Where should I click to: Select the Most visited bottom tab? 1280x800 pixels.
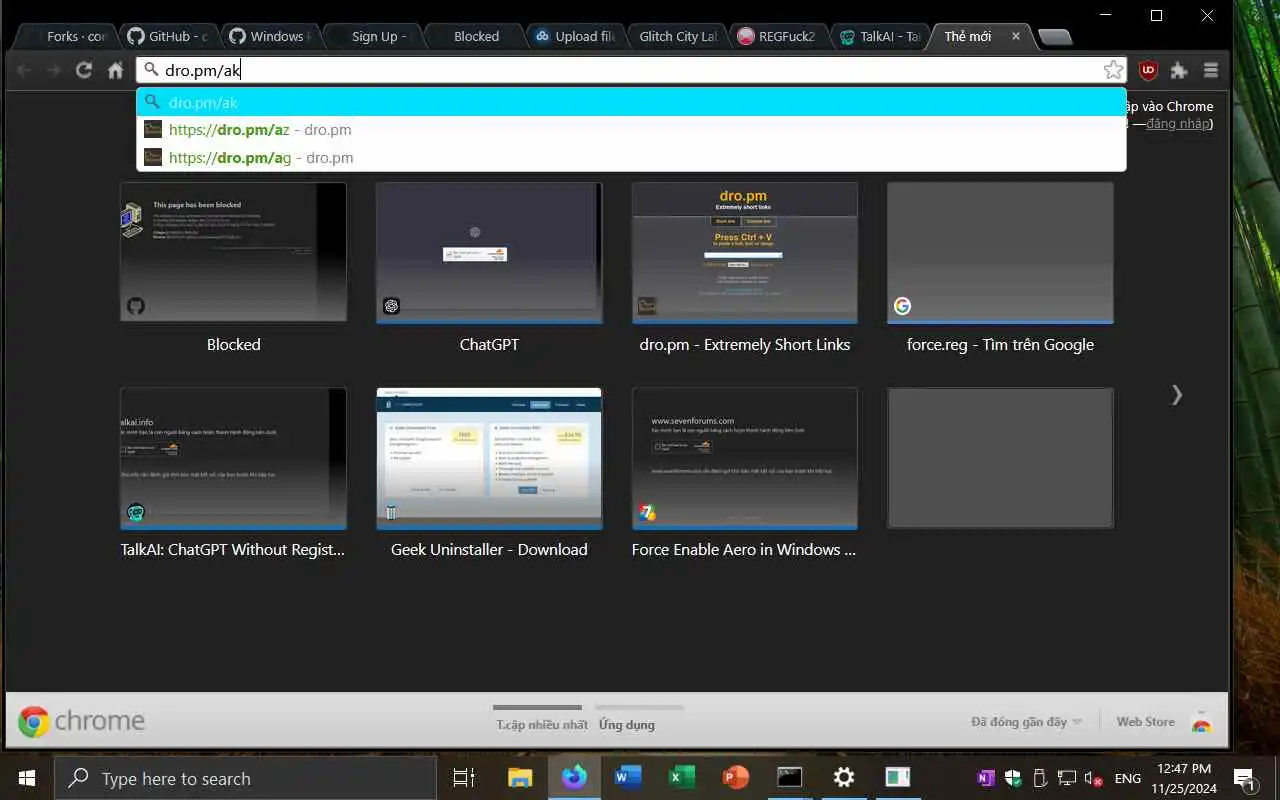(543, 724)
